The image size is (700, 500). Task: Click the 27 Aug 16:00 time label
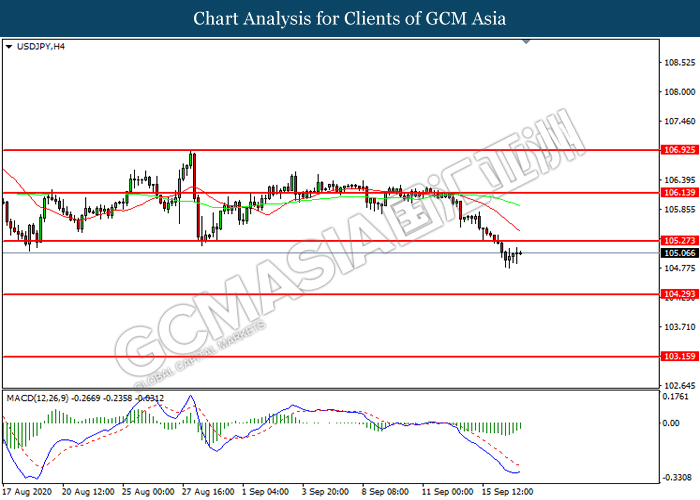point(208,492)
